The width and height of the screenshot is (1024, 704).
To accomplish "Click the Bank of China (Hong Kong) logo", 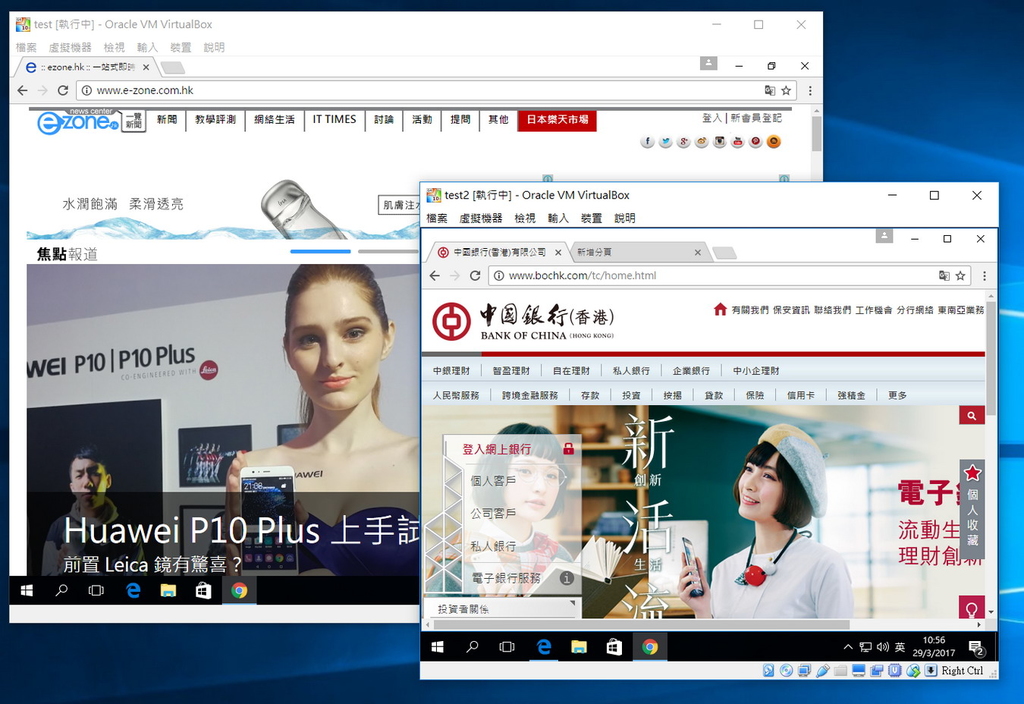I will 523,321.
